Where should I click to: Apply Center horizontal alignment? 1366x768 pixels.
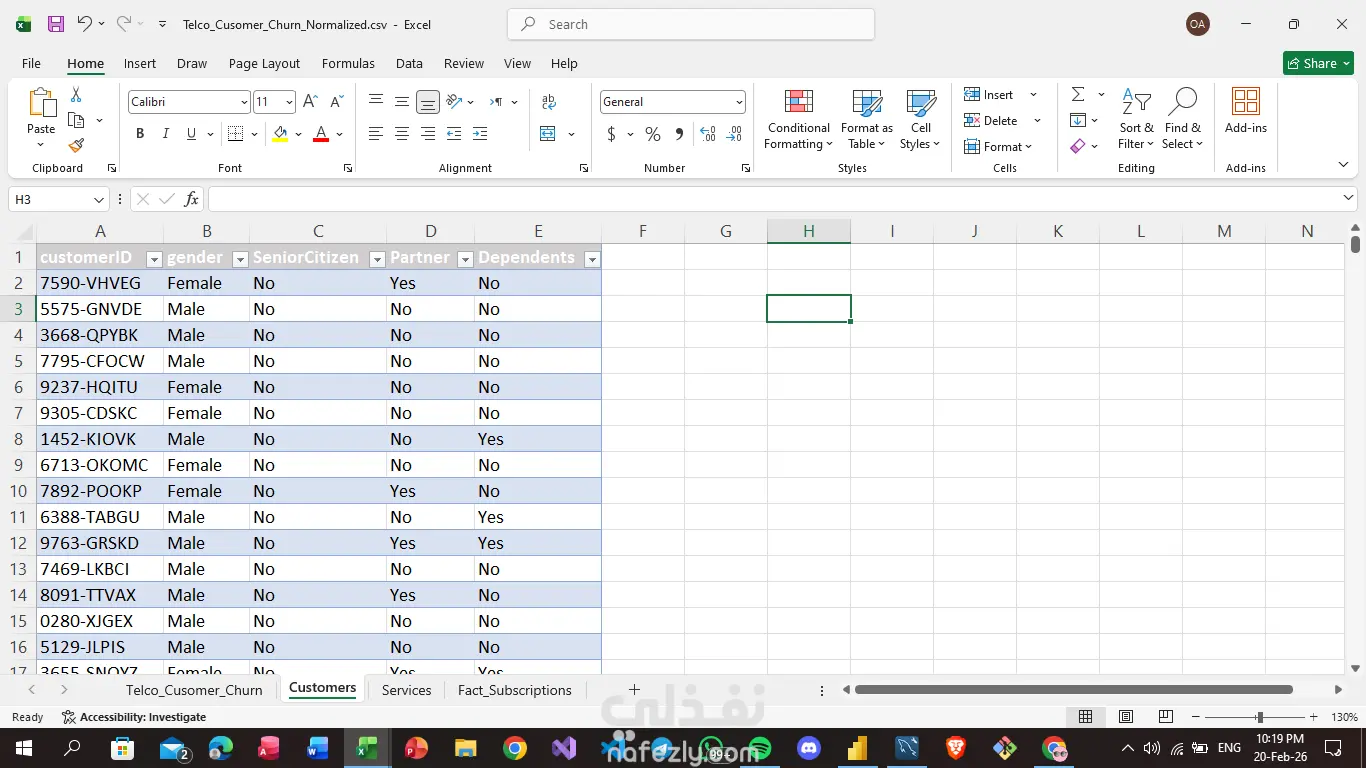pyautogui.click(x=402, y=134)
